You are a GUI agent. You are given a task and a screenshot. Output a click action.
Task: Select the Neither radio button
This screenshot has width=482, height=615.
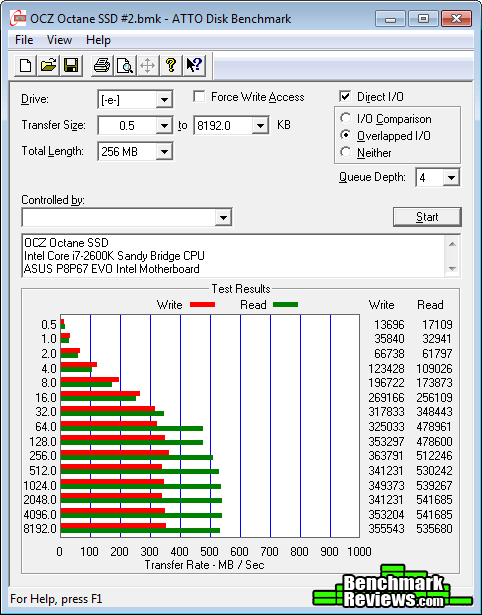coord(346,152)
